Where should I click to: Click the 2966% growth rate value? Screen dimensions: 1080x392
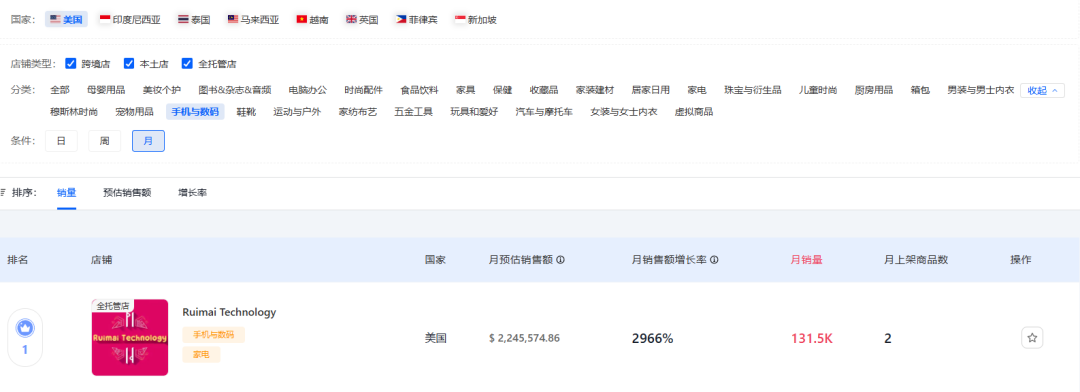[x=652, y=338]
